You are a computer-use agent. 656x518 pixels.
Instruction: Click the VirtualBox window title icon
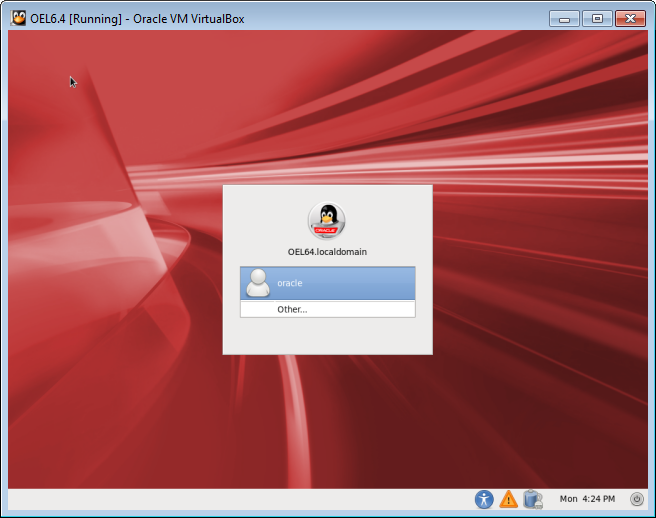point(18,18)
